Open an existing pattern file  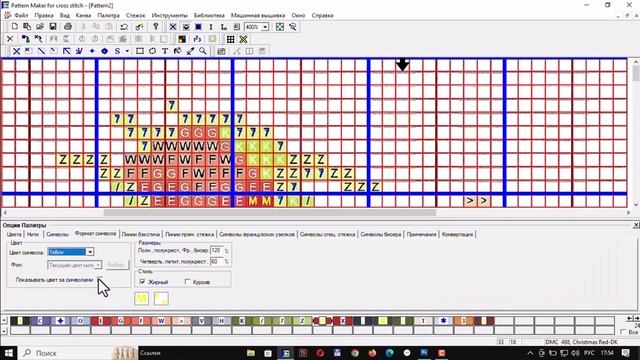click(x=40, y=27)
